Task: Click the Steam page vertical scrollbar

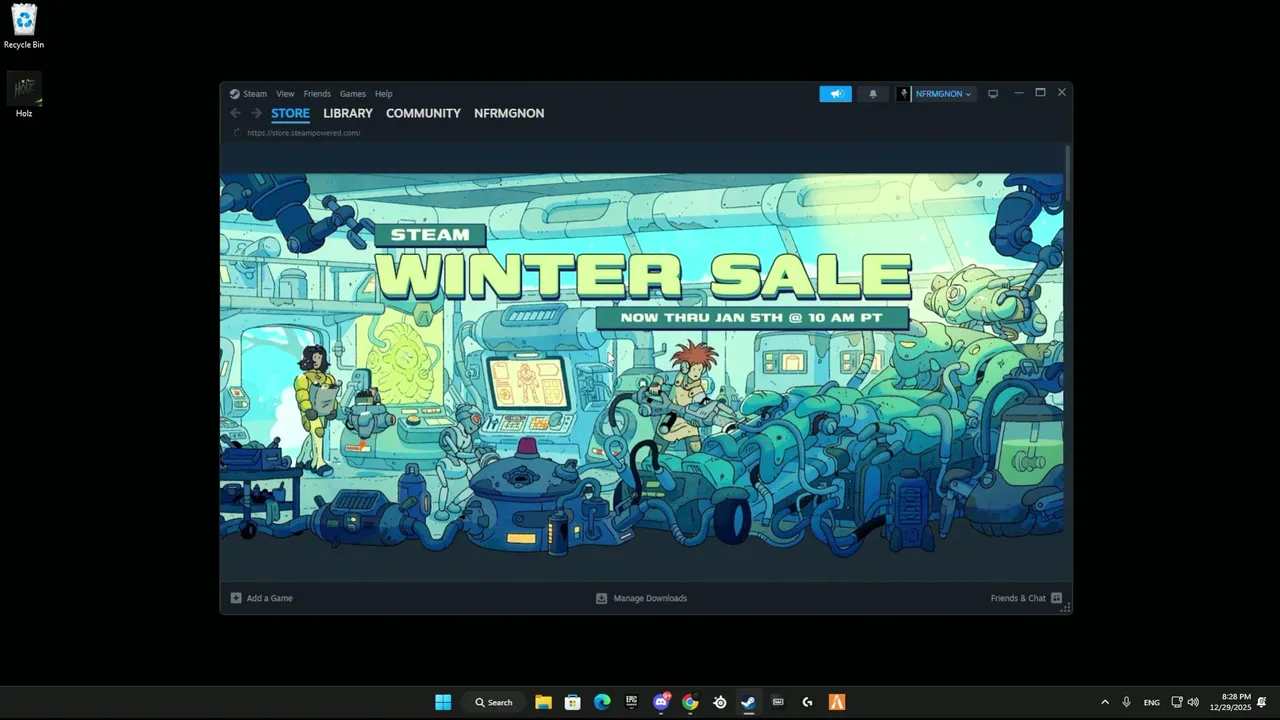Action: coord(1068,172)
